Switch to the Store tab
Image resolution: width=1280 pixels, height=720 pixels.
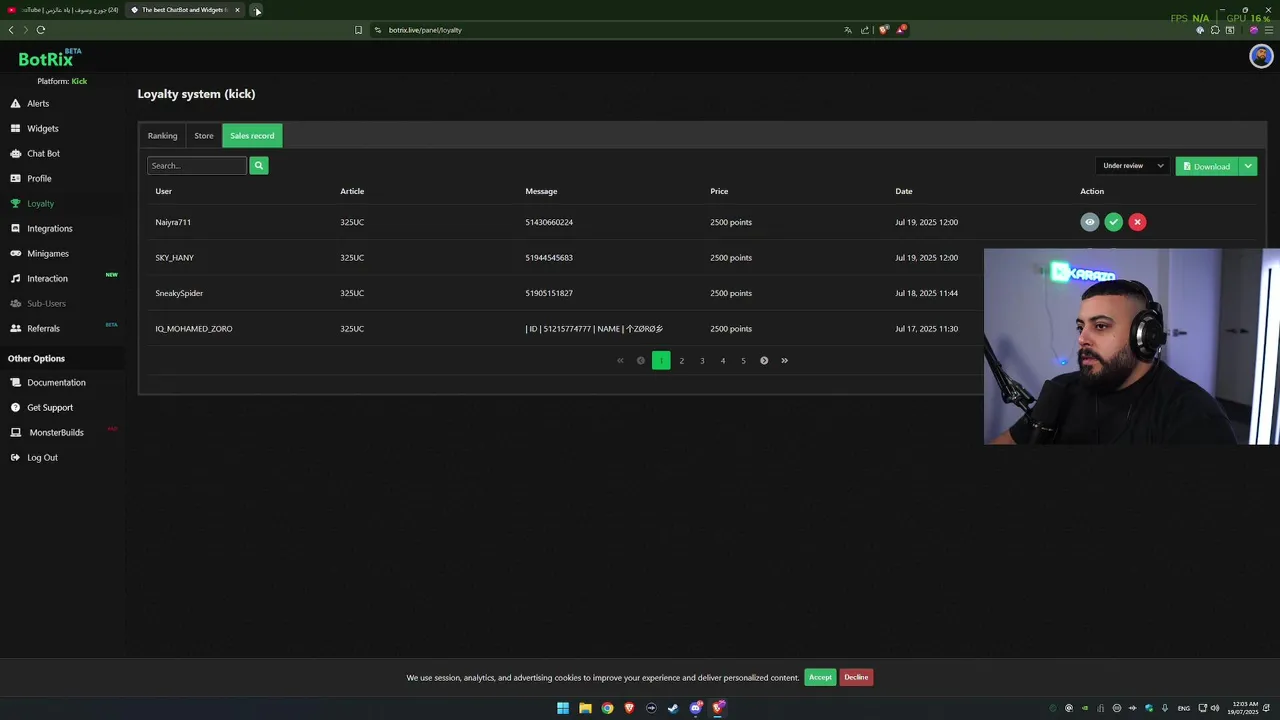click(204, 136)
